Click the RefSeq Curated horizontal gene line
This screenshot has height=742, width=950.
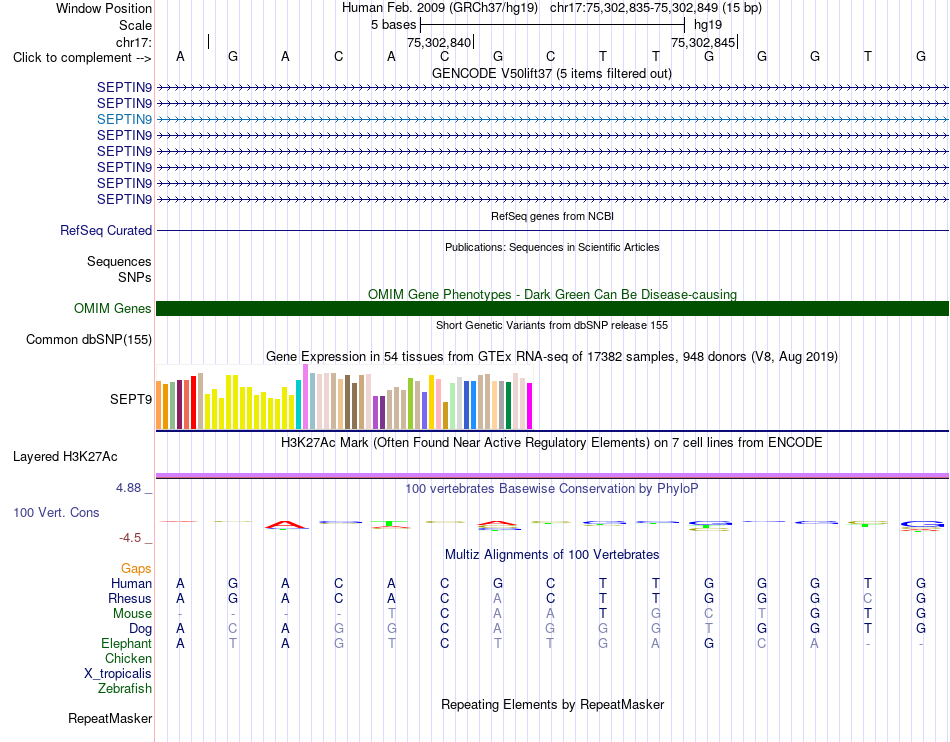(552, 231)
